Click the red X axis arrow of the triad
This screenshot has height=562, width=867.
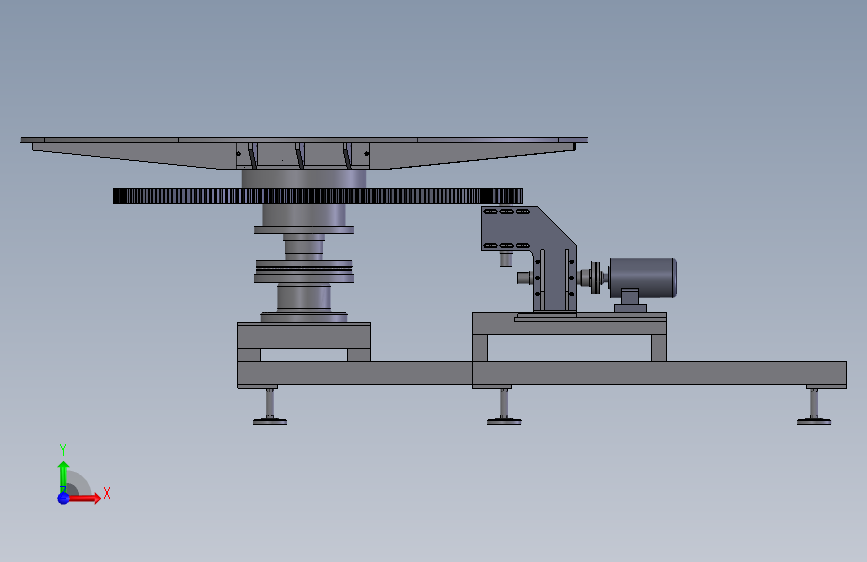point(84,498)
